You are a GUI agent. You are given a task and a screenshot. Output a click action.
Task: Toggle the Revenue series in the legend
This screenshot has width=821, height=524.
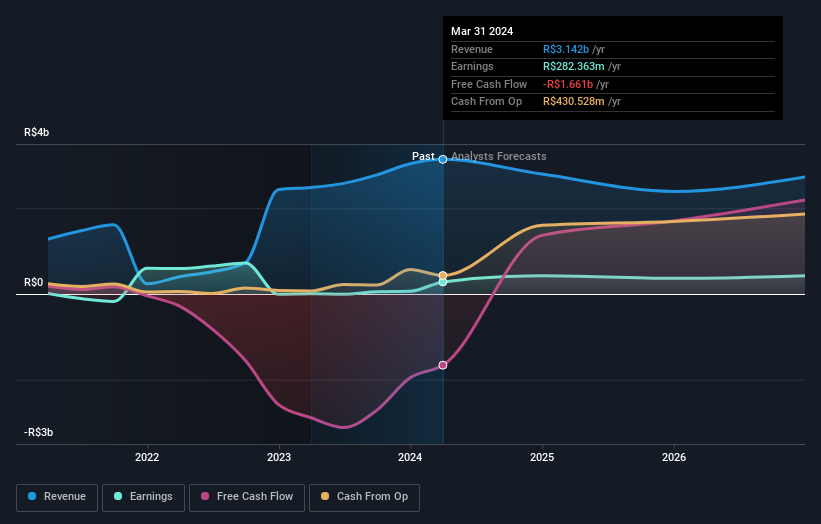(57, 497)
